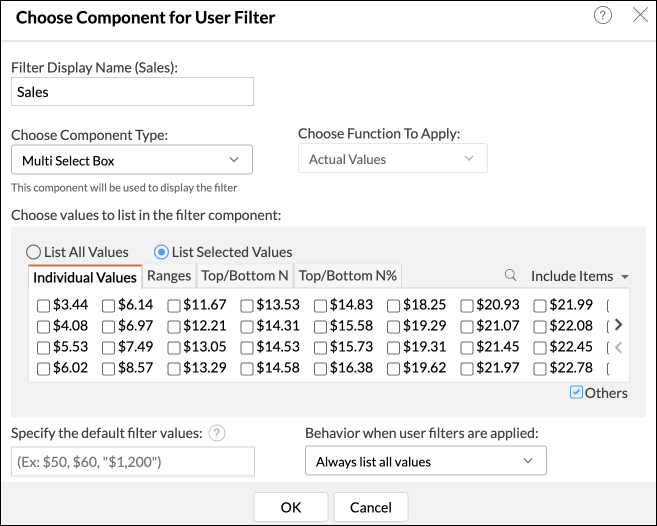Click right arrow to show next values
Image resolution: width=657 pixels, height=526 pixels.
click(618, 324)
